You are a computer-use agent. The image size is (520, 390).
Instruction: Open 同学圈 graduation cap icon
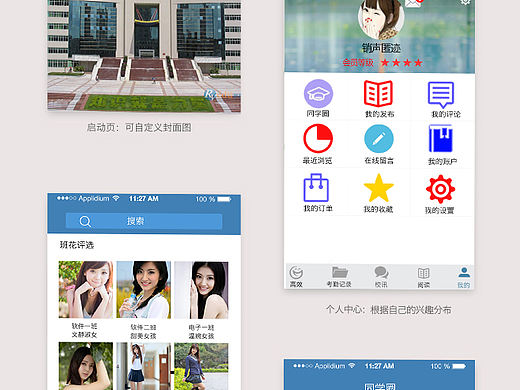[318, 94]
